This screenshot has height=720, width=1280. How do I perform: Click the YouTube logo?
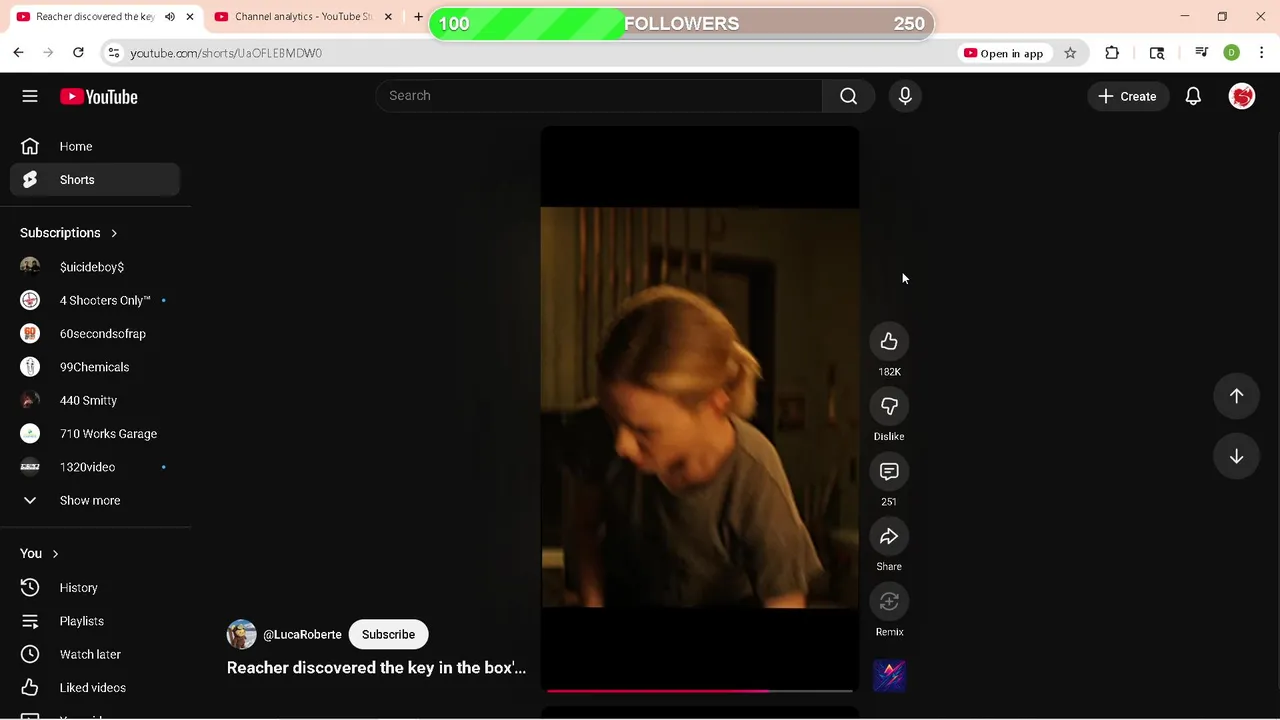point(98,97)
